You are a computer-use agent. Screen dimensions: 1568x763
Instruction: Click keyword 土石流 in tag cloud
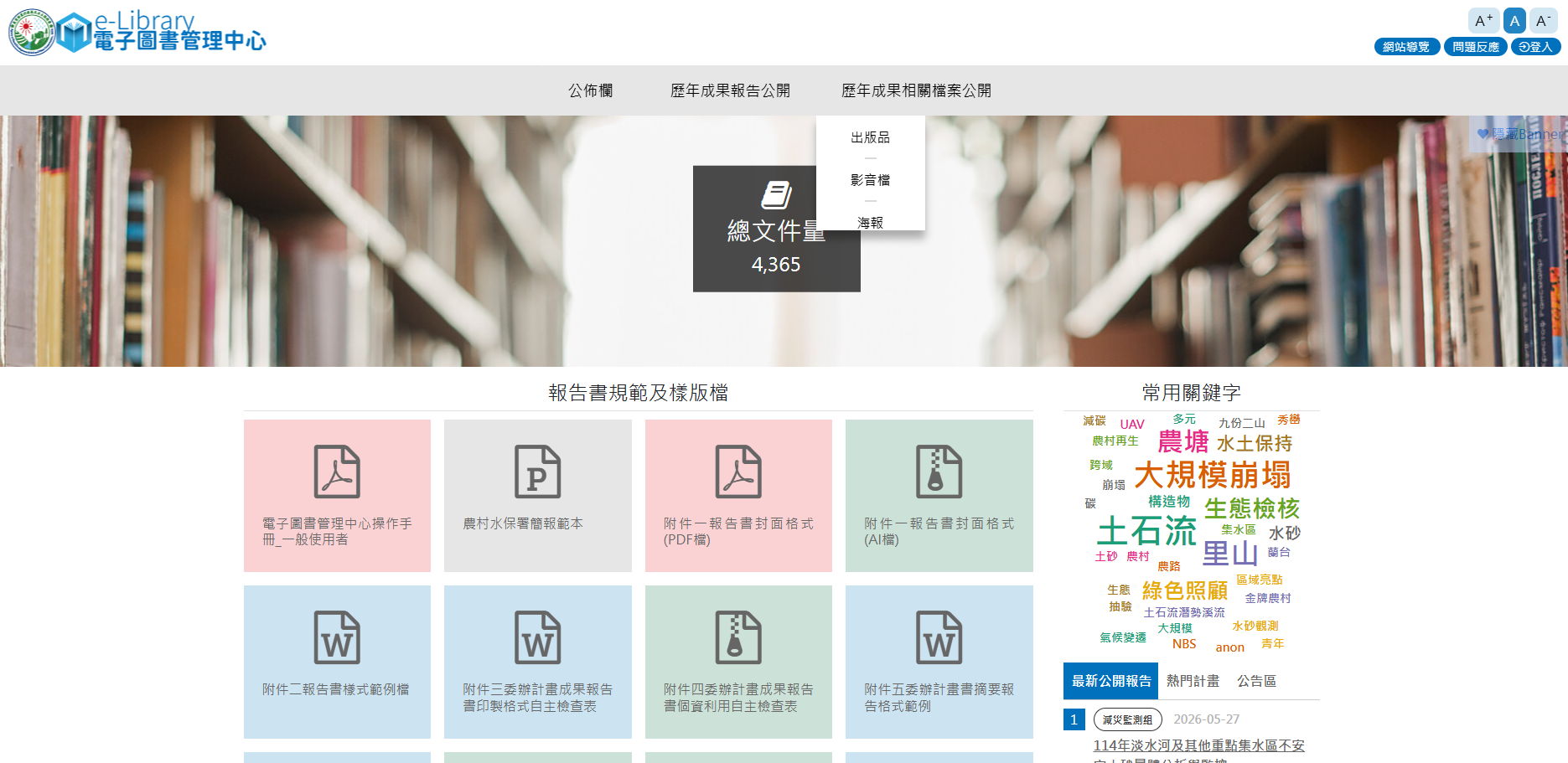[1146, 531]
